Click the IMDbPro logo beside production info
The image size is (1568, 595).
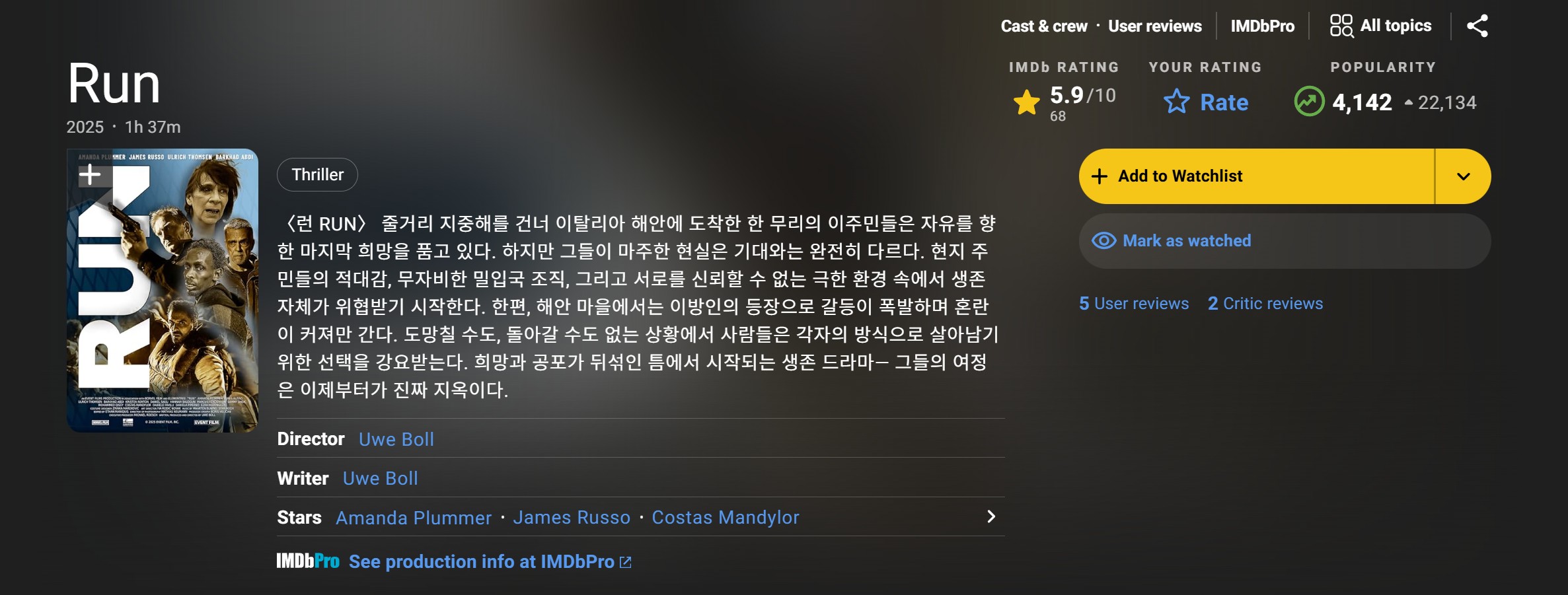(x=308, y=561)
